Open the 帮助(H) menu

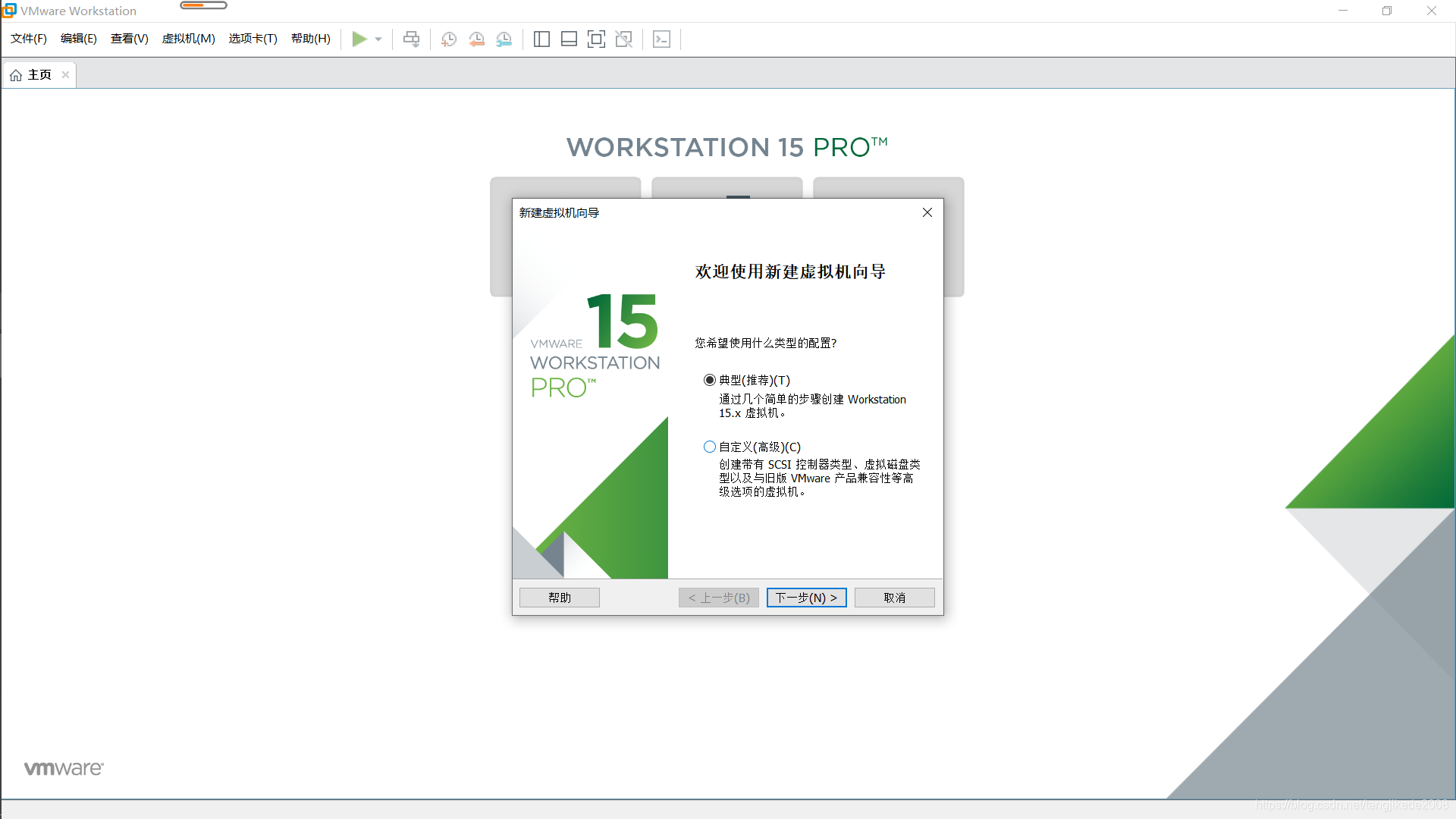coord(311,39)
